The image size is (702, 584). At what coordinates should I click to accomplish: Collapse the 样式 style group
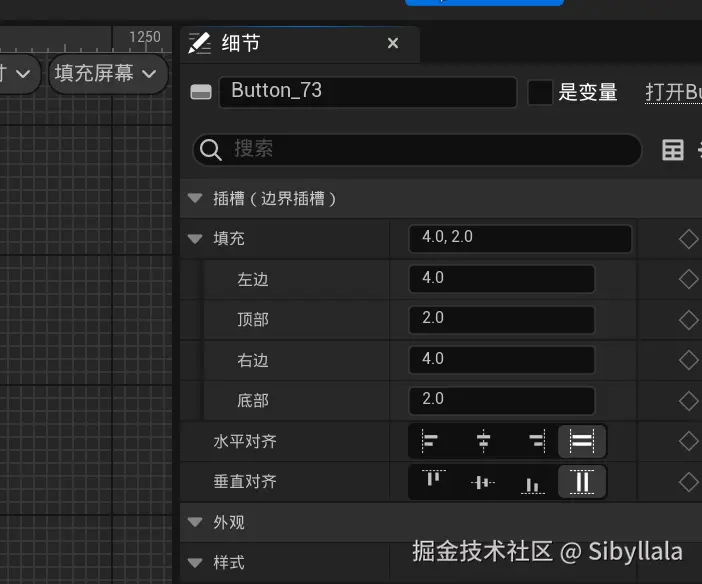(195, 563)
